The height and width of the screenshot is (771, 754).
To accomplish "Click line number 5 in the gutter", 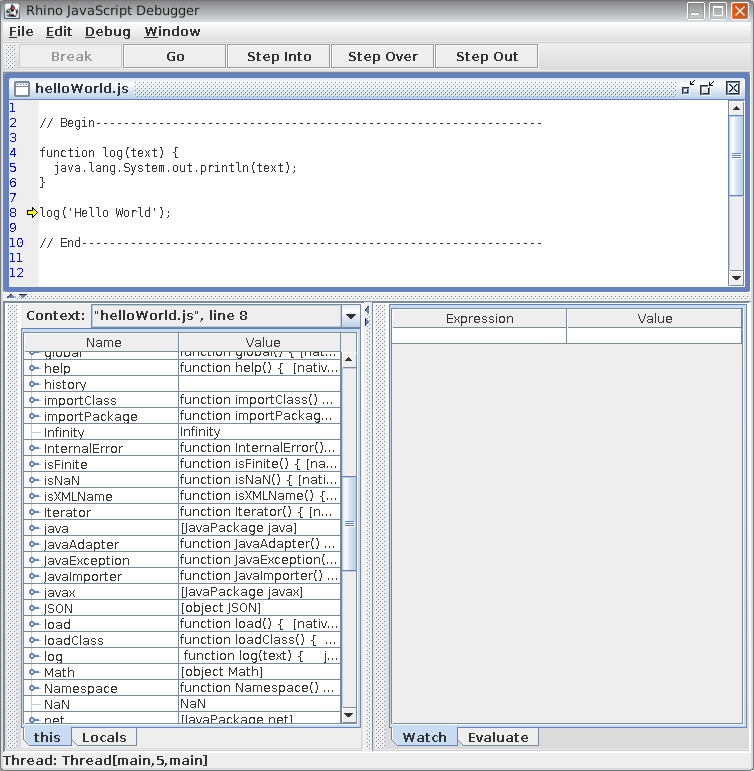I will pos(13,168).
